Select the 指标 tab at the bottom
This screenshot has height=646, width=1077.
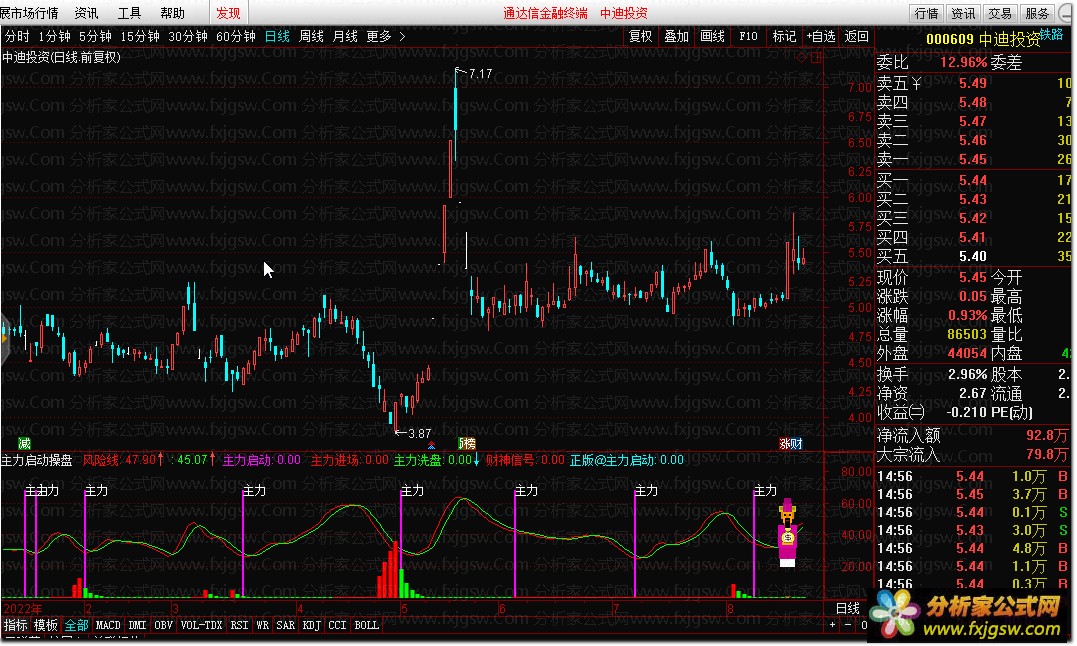point(16,625)
